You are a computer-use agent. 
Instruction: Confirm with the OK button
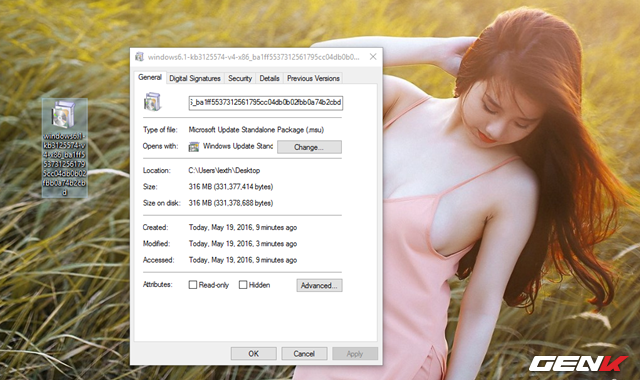(x=253, y=353)
